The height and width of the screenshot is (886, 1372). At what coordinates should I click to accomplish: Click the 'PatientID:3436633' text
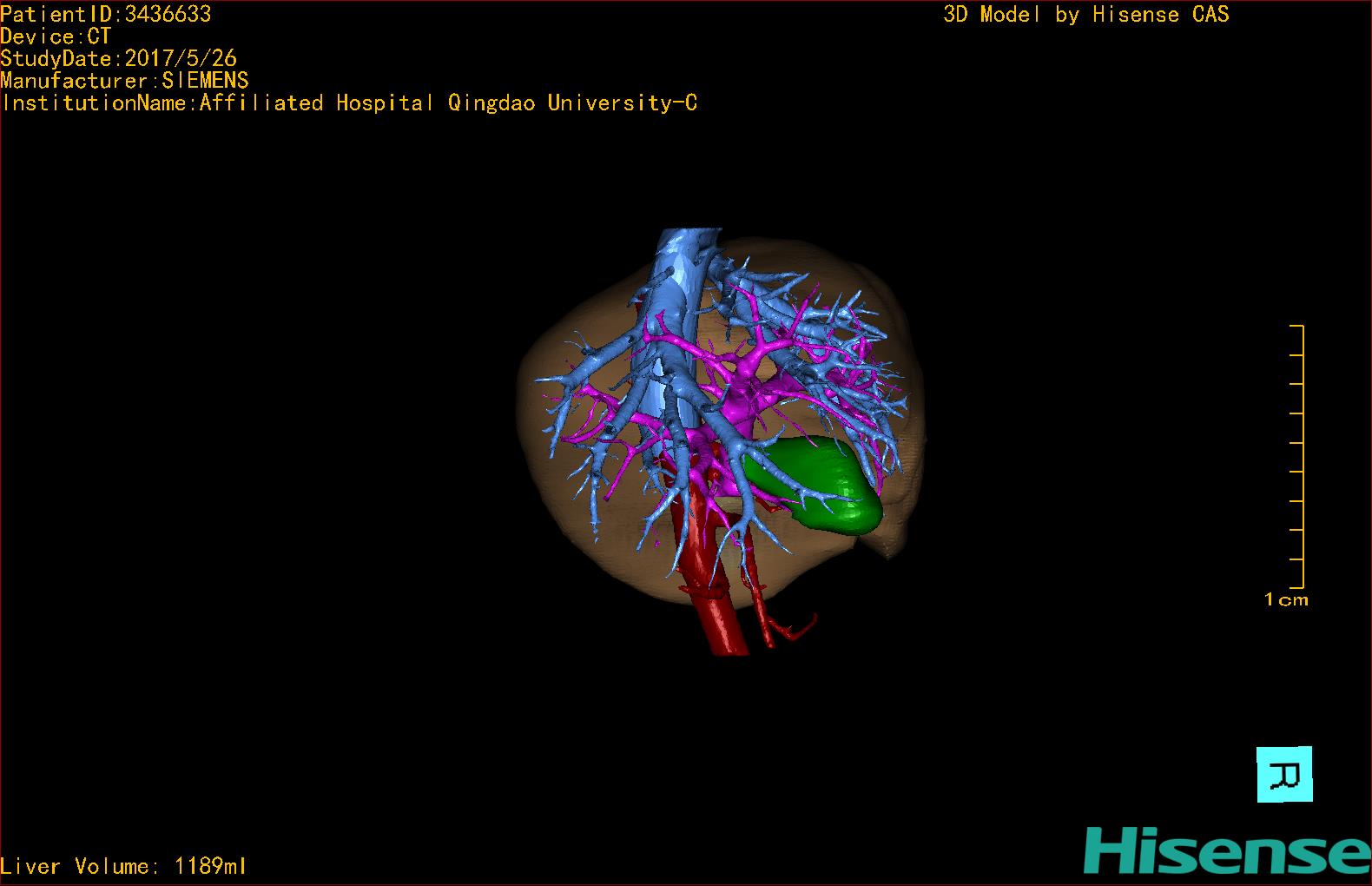106,14
